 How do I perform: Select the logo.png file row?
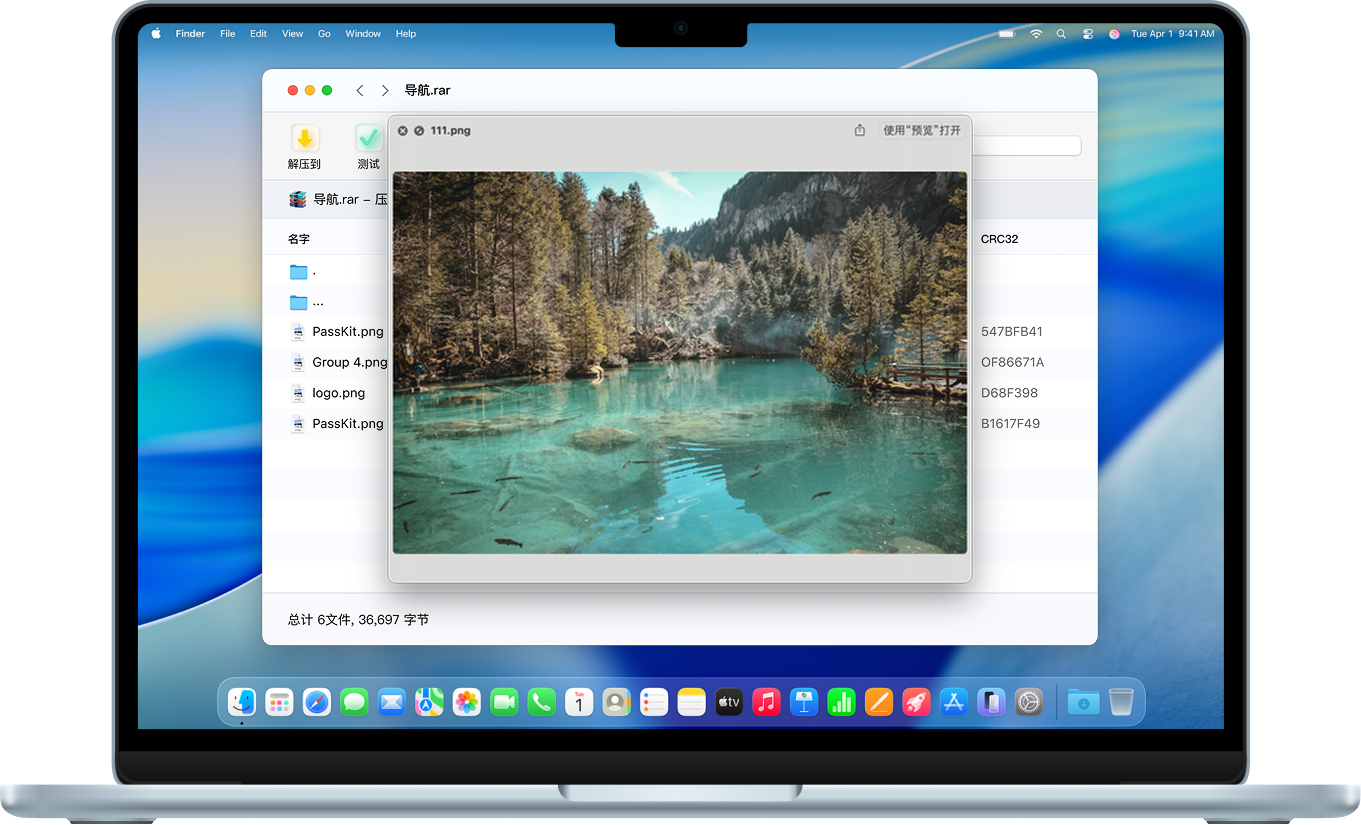[x=338, y=393]
